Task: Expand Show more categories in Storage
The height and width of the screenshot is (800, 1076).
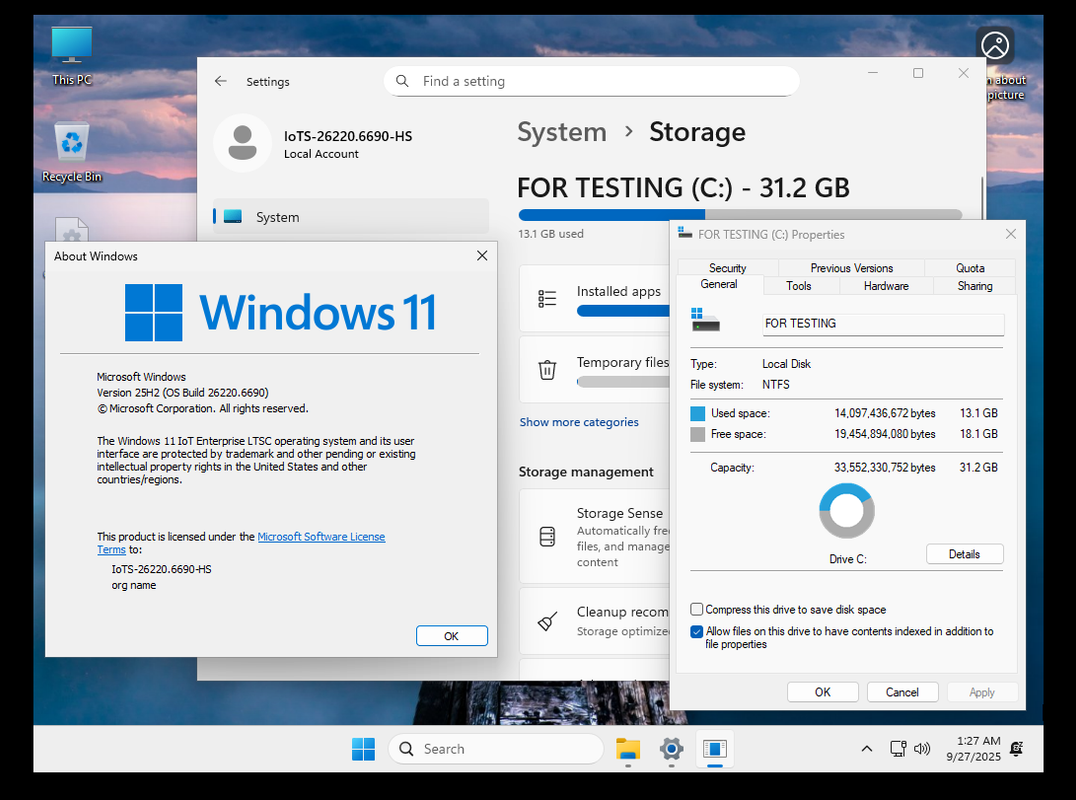Action: [x=578, y=422]
